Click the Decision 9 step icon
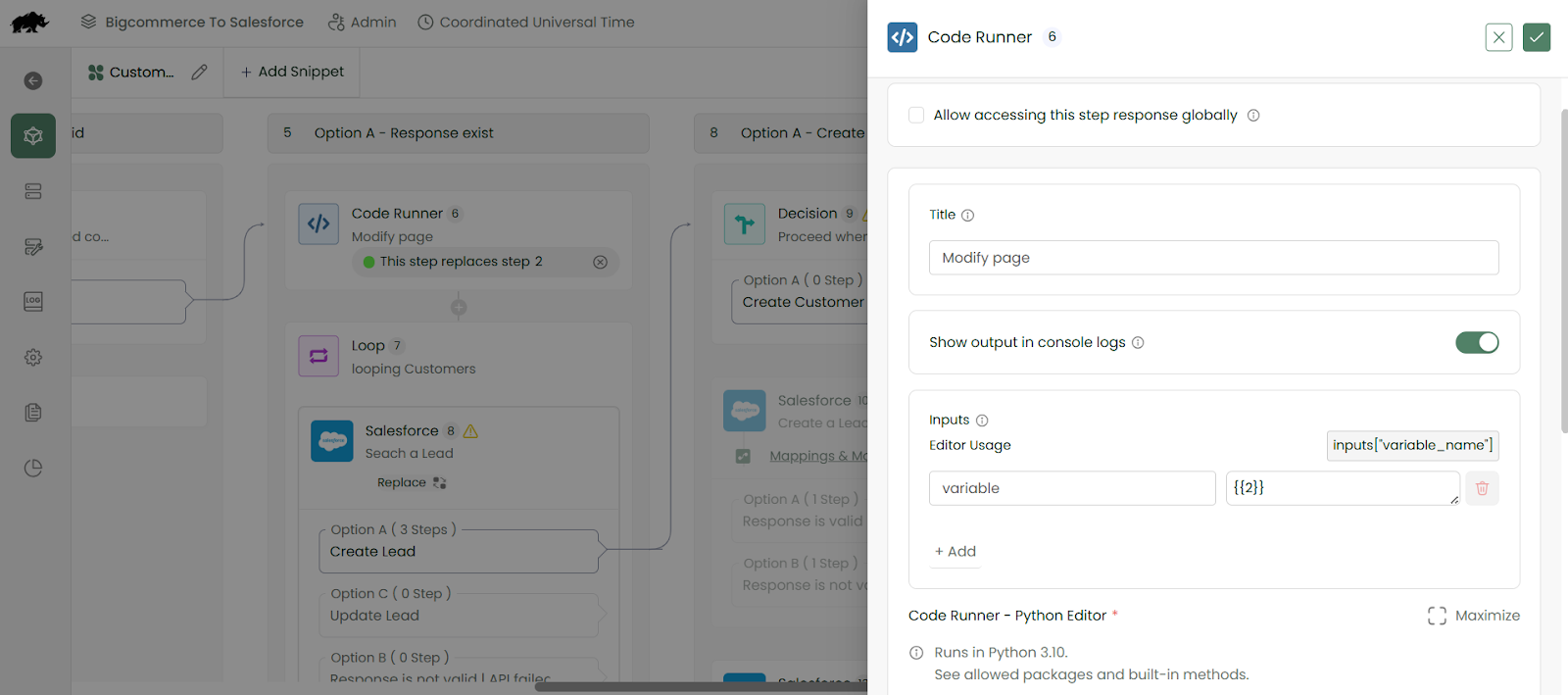 point(745,223)
